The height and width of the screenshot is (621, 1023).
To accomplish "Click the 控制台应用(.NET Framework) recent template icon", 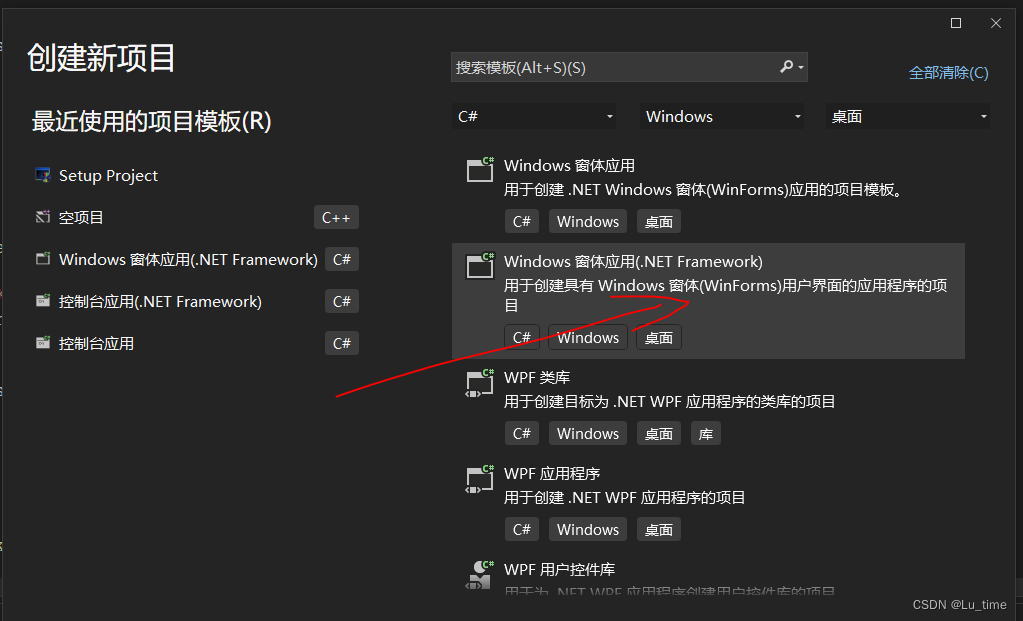I will tap(43, 301).
